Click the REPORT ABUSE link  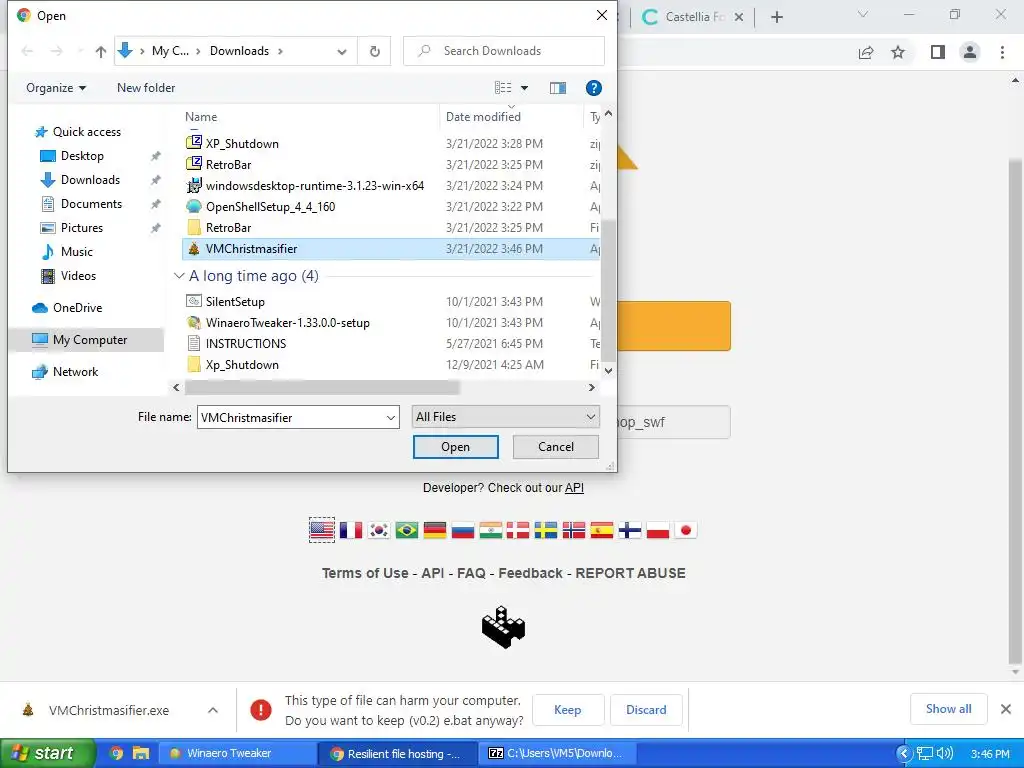(630, 573)
